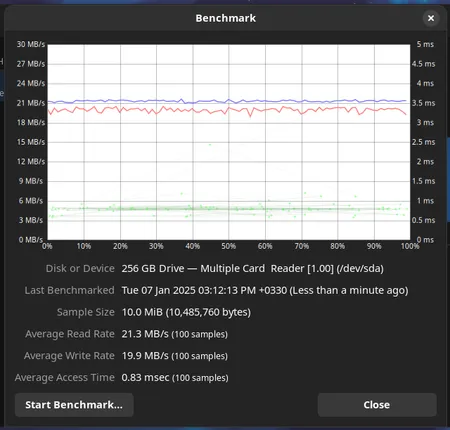Close the dialog with the X icon
The height and width of the screenshot is (430, 450).
click(x=431, y=18)
